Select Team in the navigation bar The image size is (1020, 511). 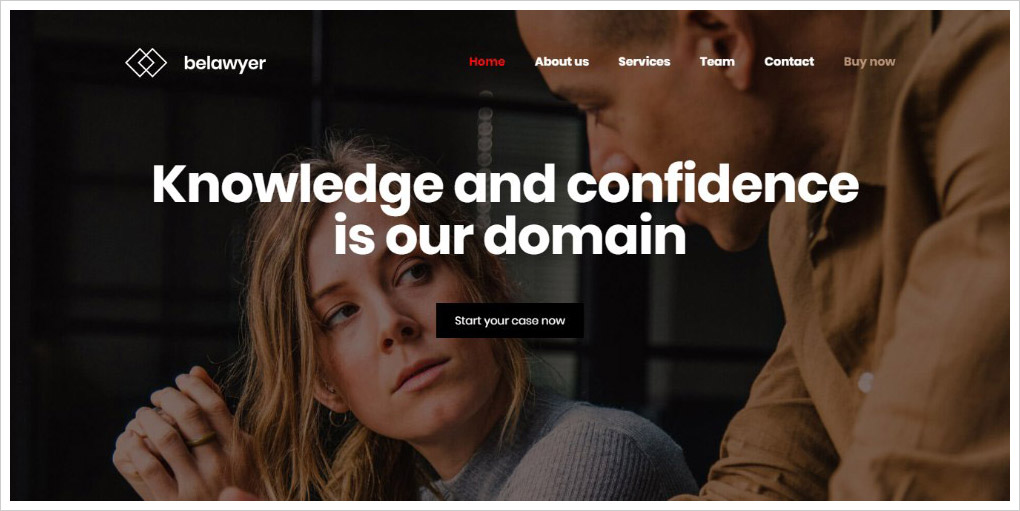(717, 62)
